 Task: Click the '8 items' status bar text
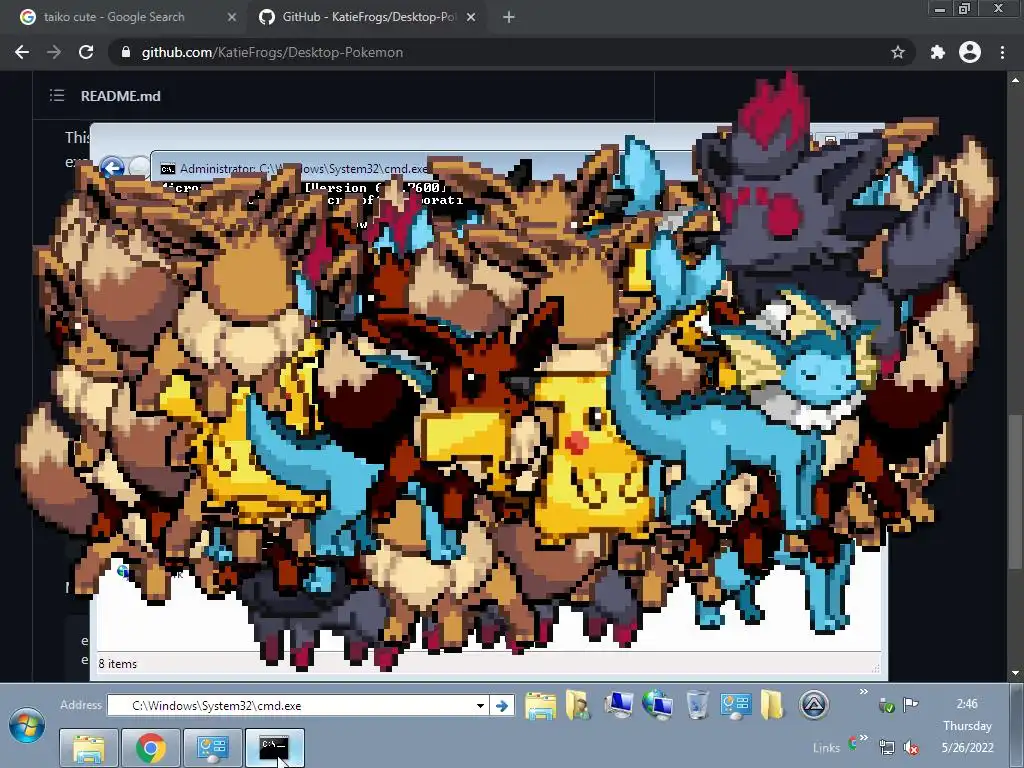[118, 664]
